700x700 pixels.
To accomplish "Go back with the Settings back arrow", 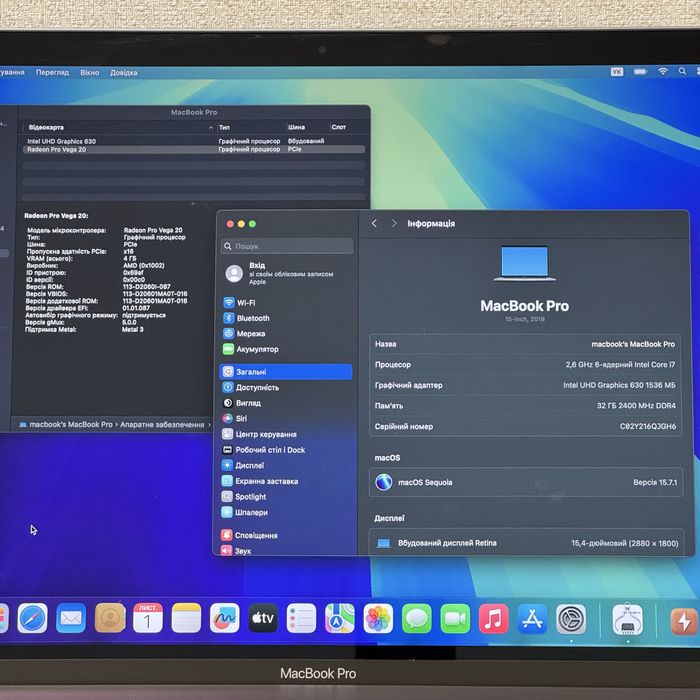I will pos(375,223).
